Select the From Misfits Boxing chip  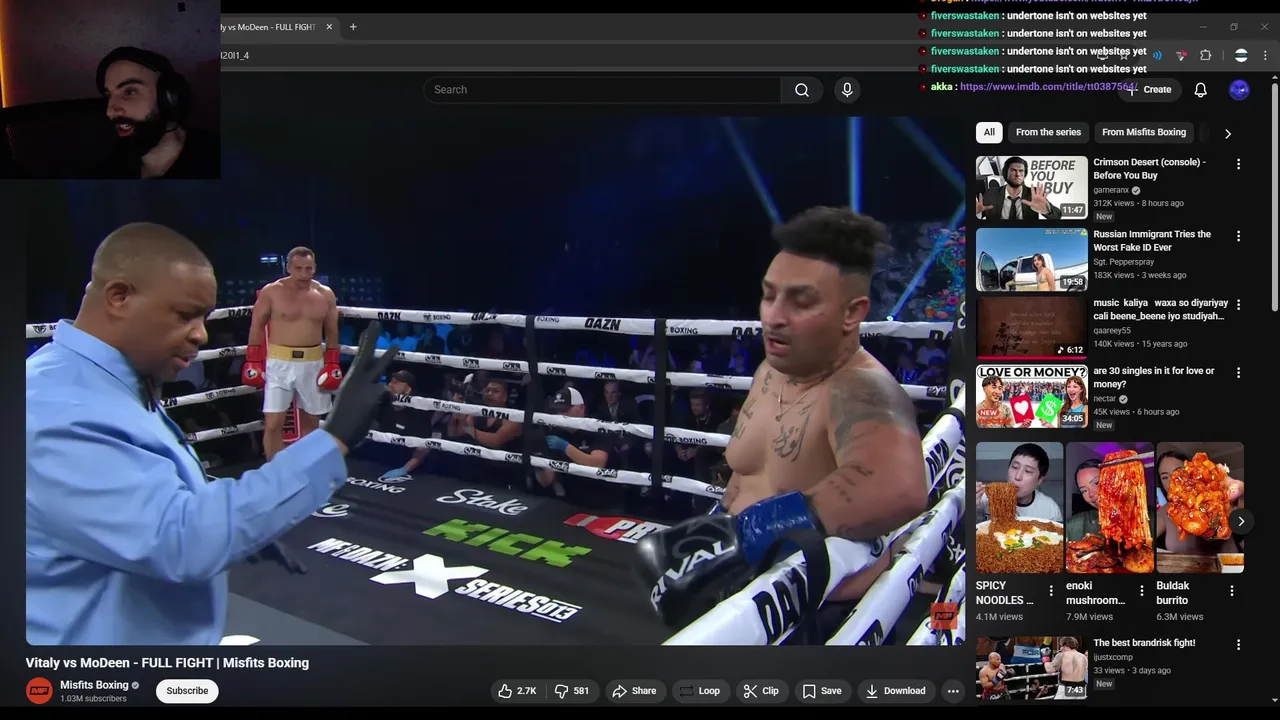[1144, 132]
